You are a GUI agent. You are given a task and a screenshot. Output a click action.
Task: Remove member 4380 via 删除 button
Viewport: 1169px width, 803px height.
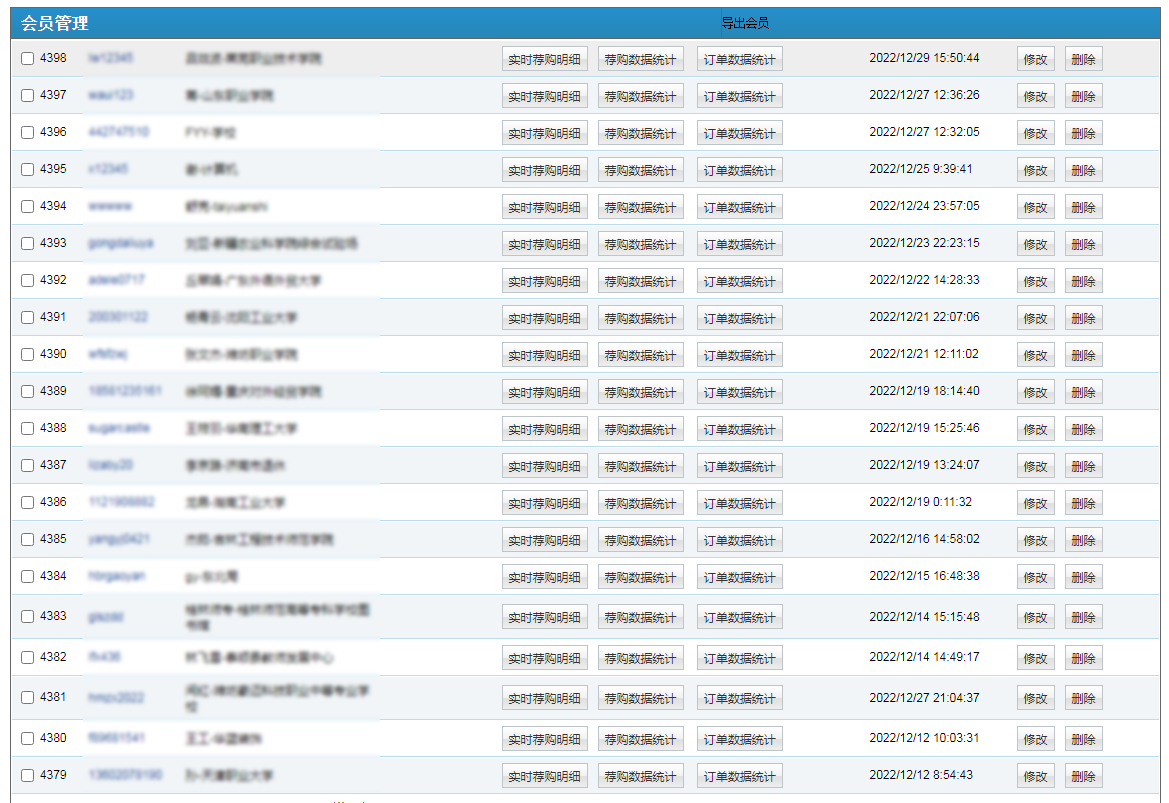pos(1083,739)
